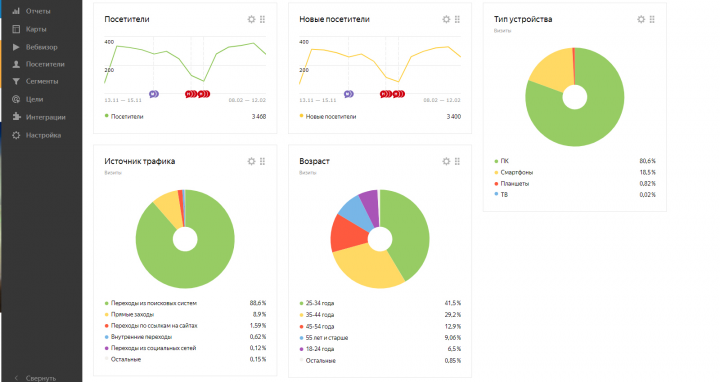
Task: Click red annotation markers on Посетители chart
Action: pyautogui.click(x=197, y=94)
